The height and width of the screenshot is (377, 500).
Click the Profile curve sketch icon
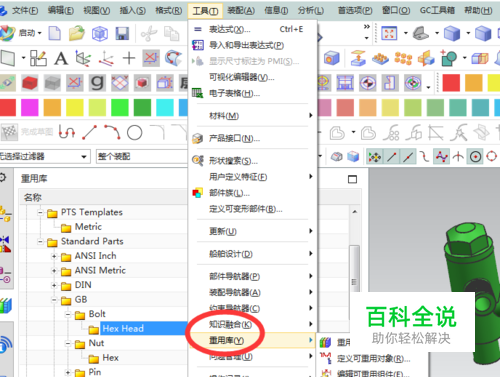click(x=67, y=133)
